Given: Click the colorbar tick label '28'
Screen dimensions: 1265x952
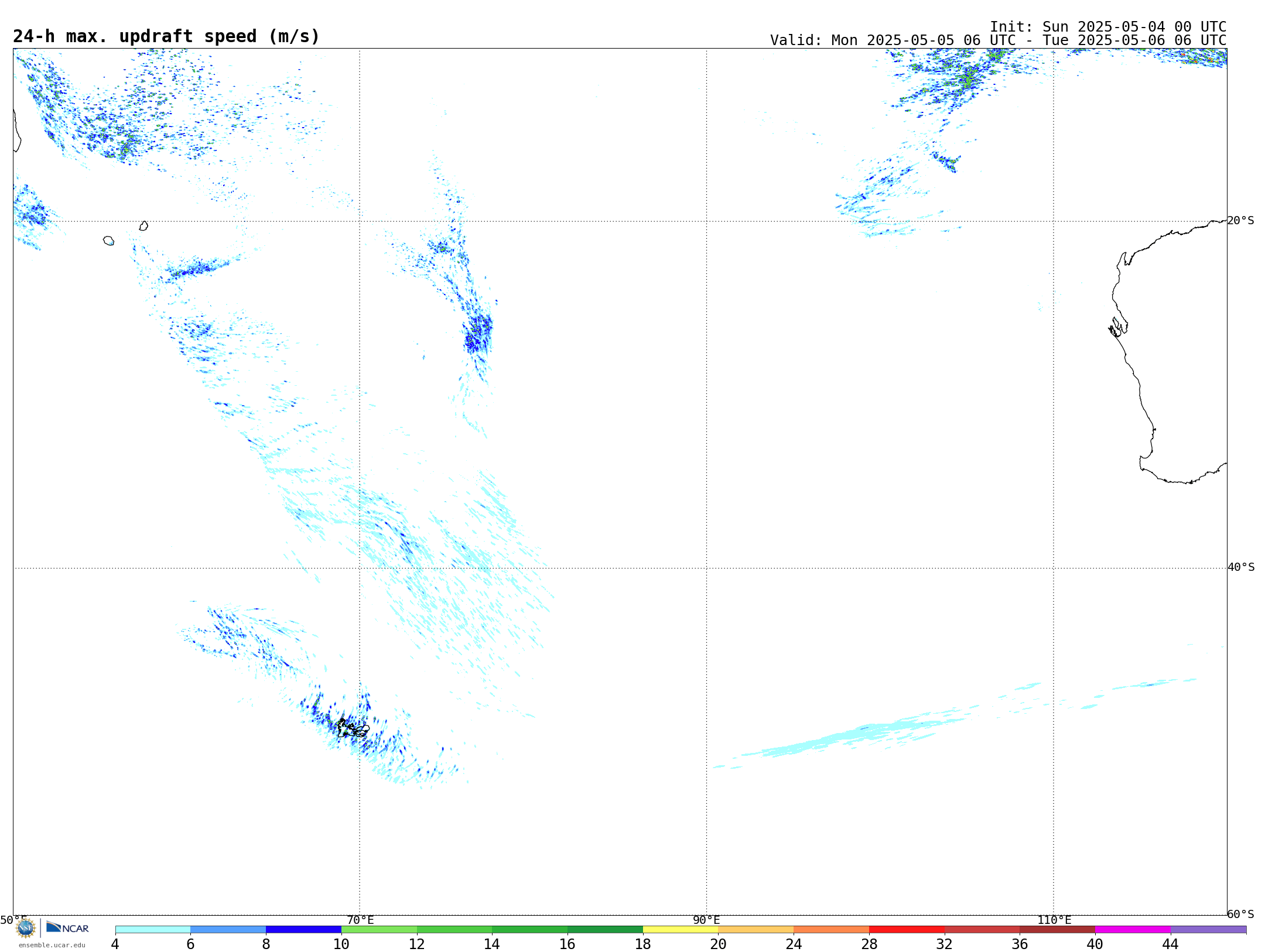Looking at the screenshot, I should click(869, 944).
